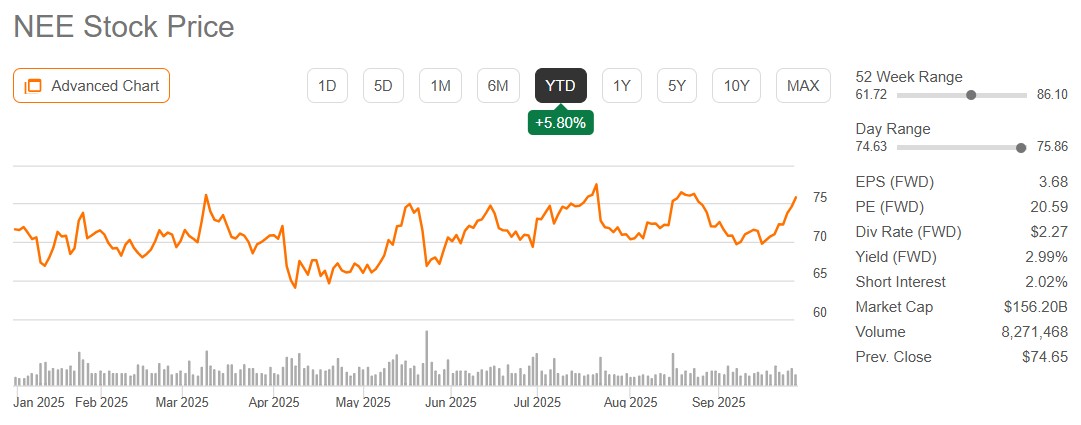The height and width of the screenshot is (425, 1081).
Task: Open the Advanced Chart button
Action: pos(92,86)
